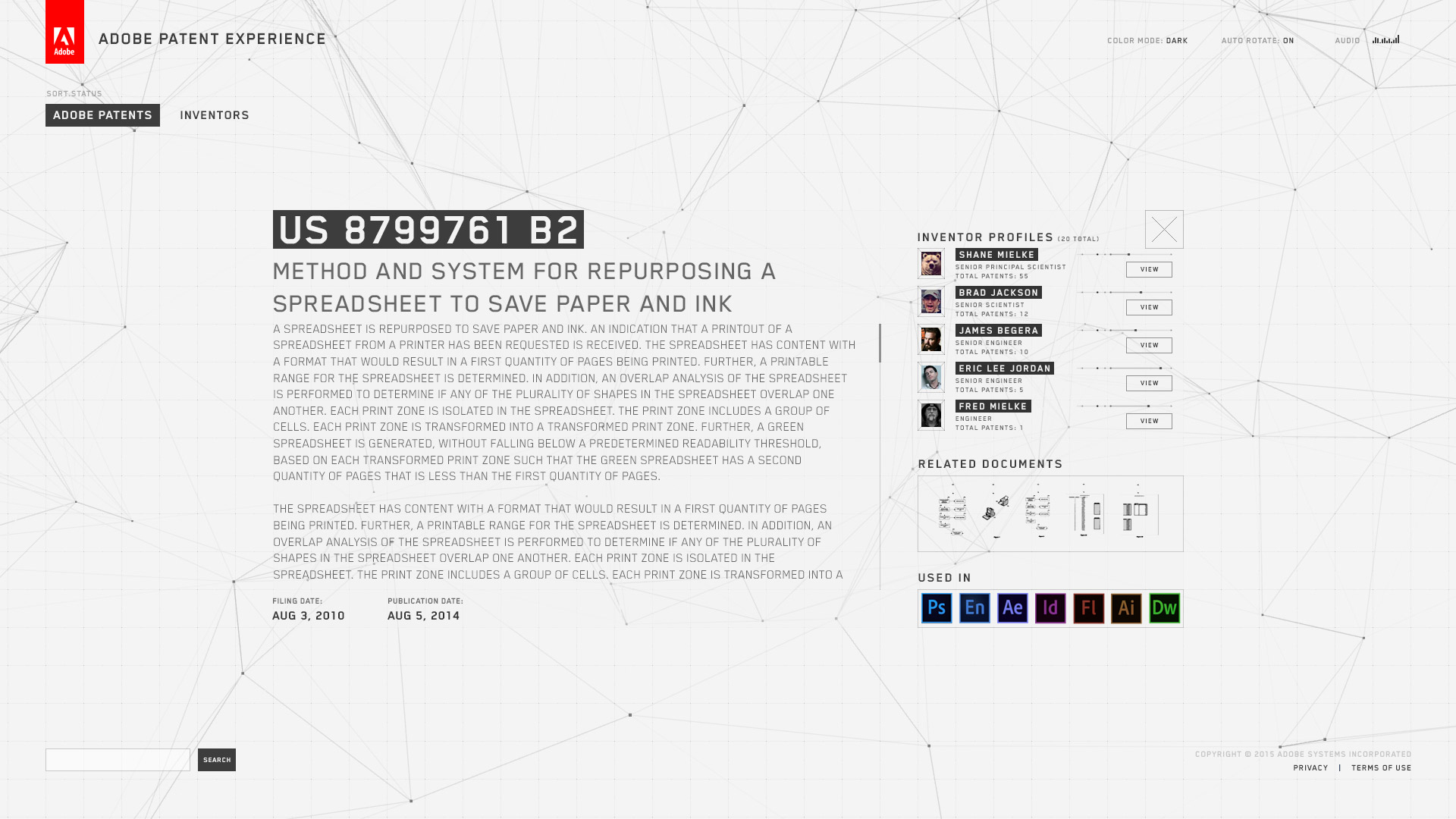The height and width of the screenshot is (819, 1456).
Task: Toggle color mode from Dark
Action: 1176,41
